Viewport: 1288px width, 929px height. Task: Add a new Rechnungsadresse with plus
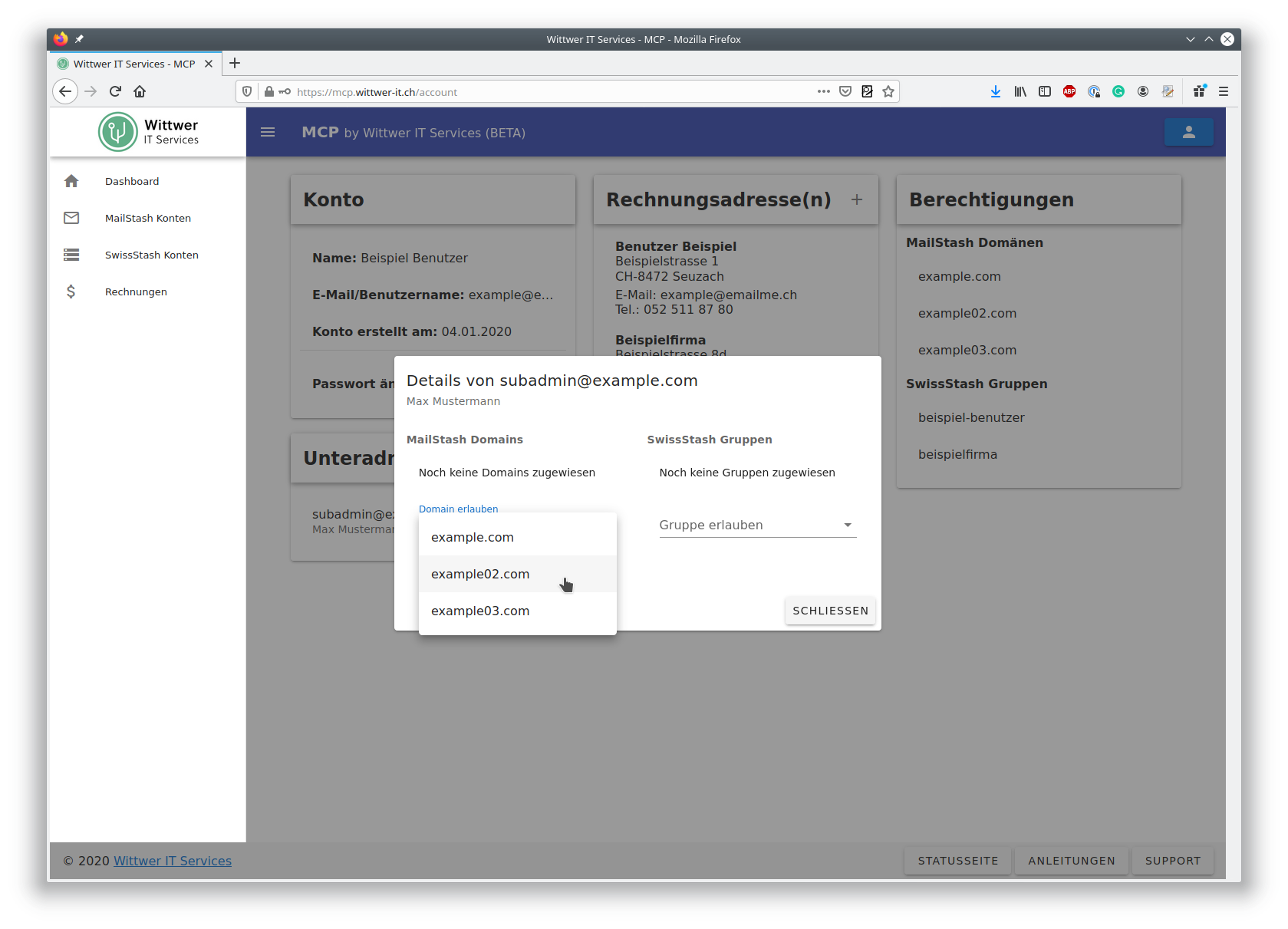pos(857,199)
